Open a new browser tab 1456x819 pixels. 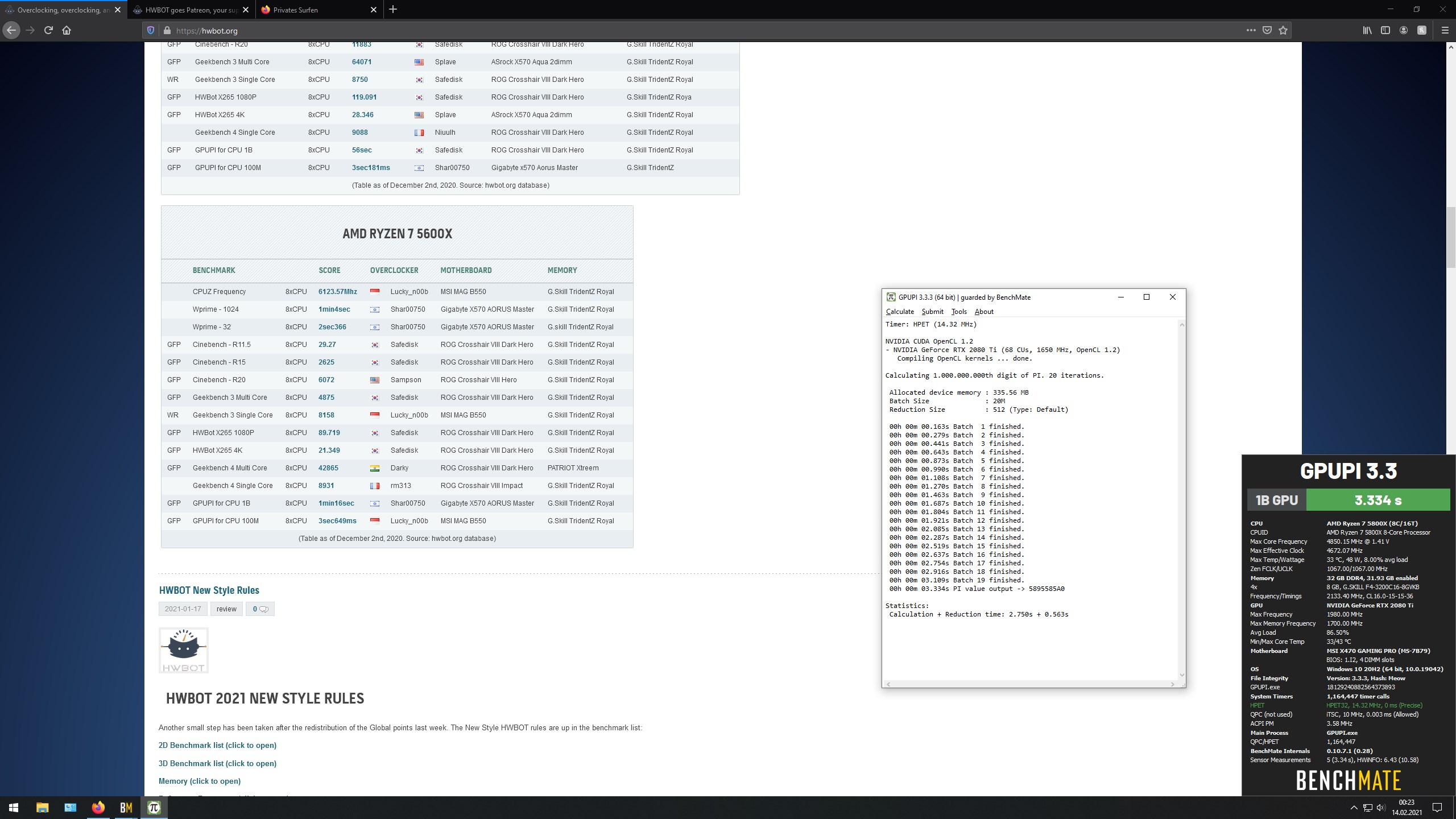pyautogui.click(x=393, y=10)
